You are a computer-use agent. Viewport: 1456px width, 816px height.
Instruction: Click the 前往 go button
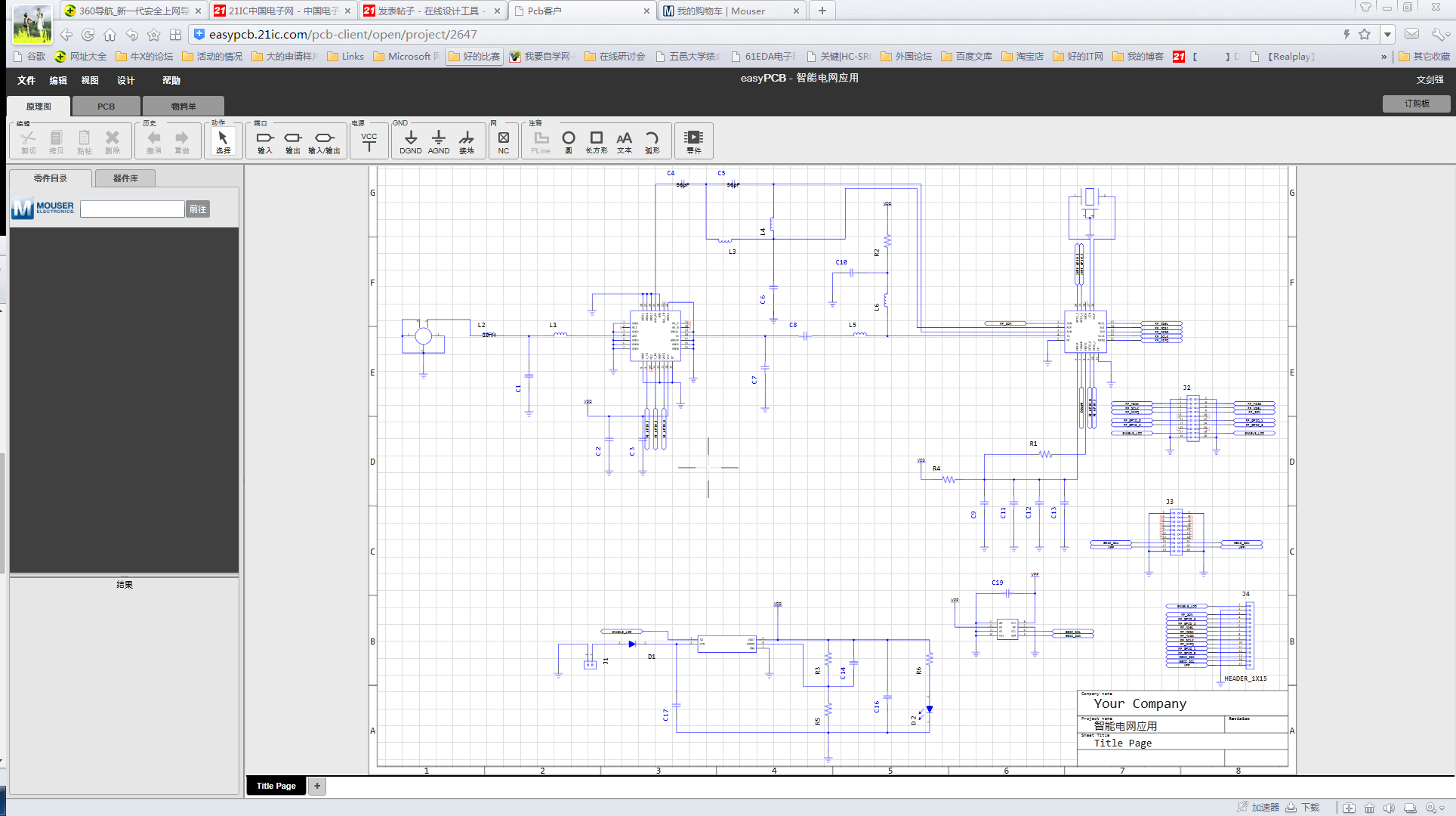tap(198, 209)
